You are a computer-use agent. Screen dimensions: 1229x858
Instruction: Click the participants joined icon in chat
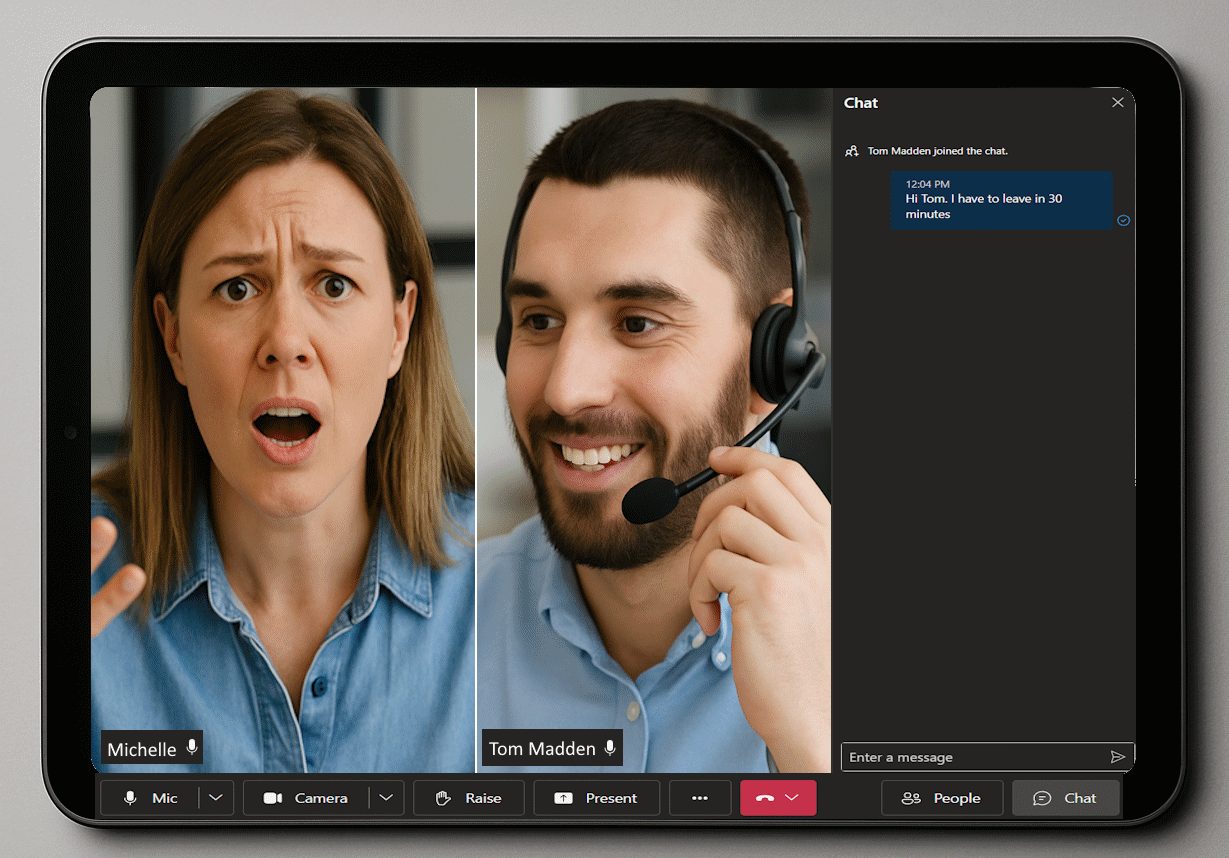click(852, 151)
